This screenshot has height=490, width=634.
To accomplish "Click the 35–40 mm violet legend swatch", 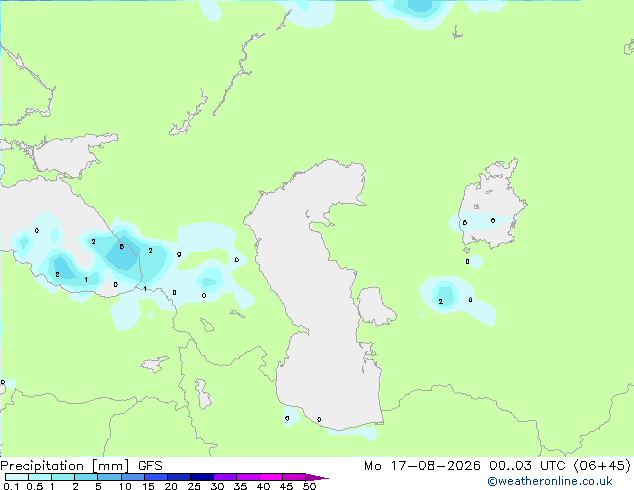I will (x=248, y=477).
